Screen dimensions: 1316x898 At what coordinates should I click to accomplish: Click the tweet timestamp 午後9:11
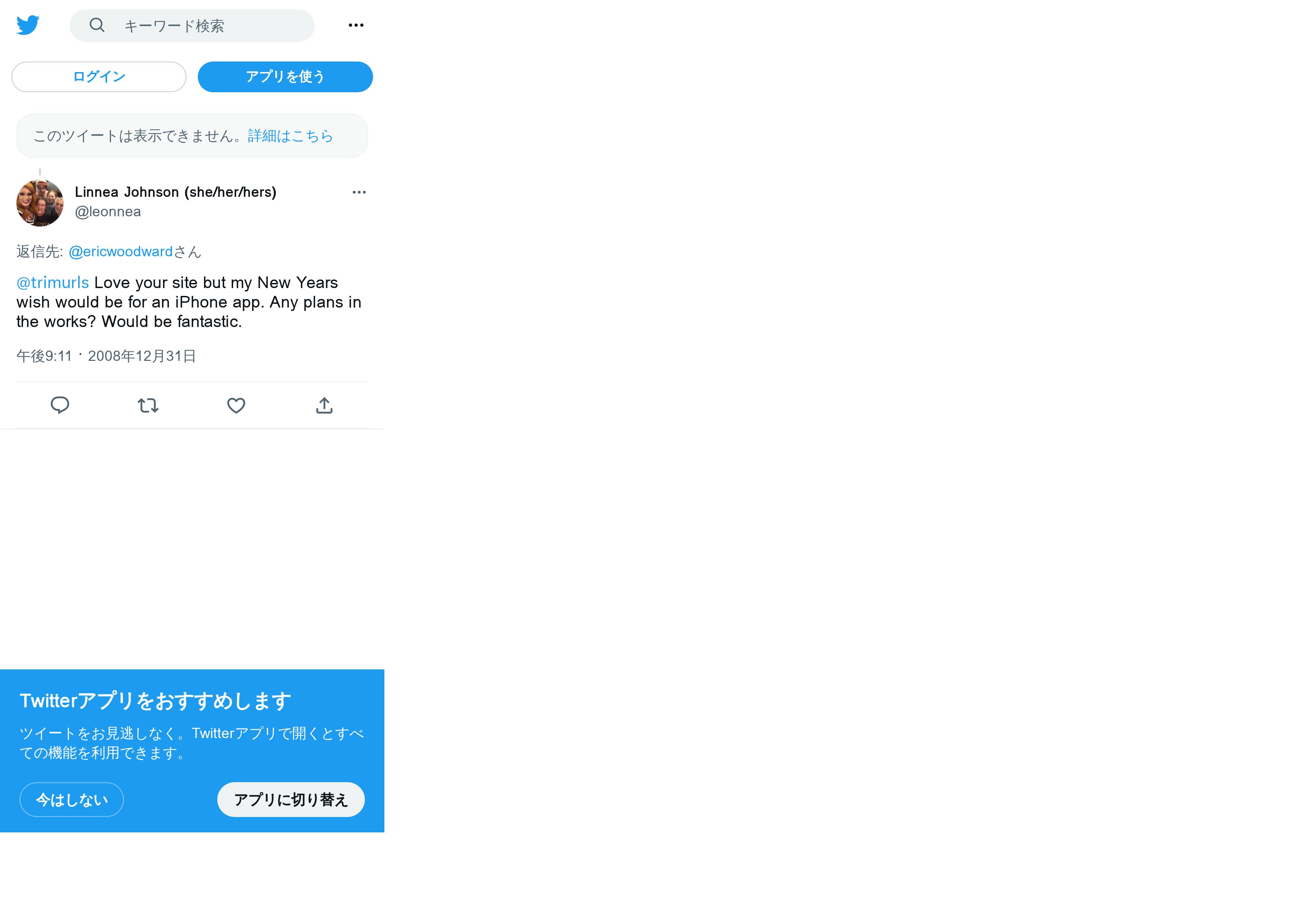click(x=44, y=356)
